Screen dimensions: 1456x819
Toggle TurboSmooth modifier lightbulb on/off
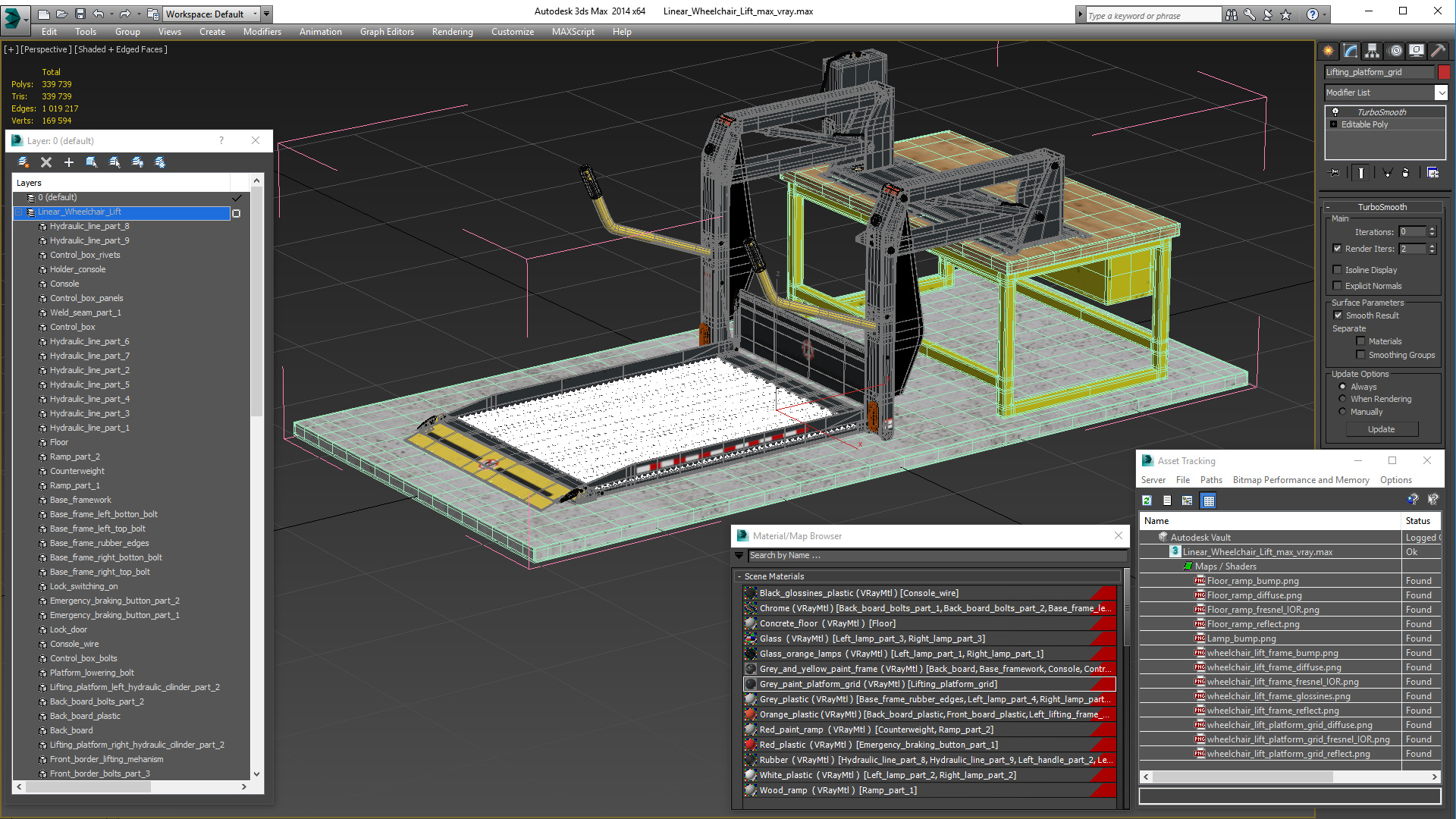1335,111
